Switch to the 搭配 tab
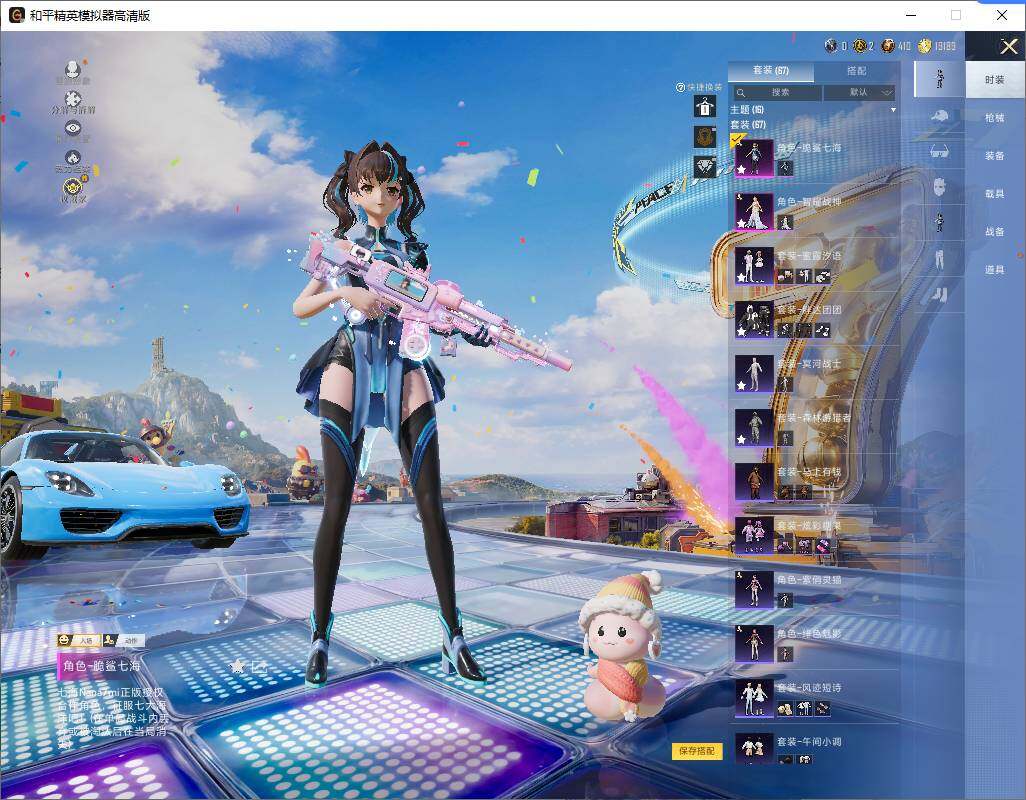 pyautogui.click(x=857, y=70)
